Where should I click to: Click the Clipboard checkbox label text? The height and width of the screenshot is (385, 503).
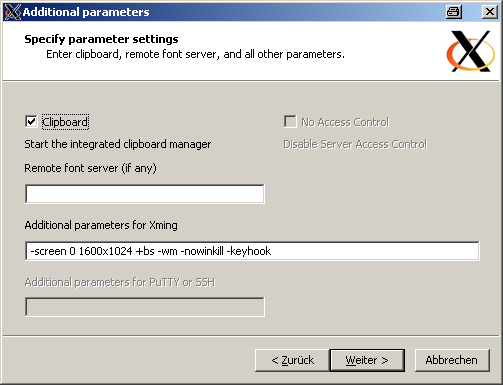pyautogui.click(x=65, y=122)
